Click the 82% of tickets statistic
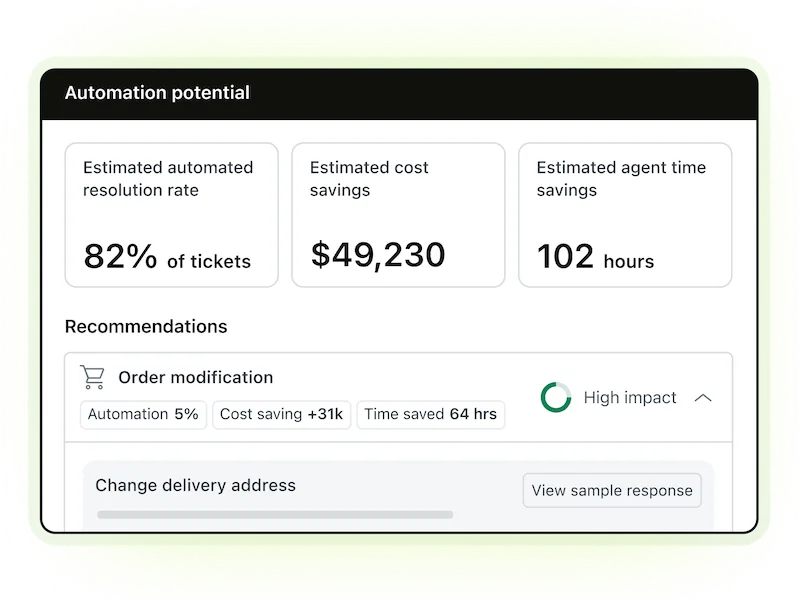The width and height of the screenshot is (800, 600). (168, 258)
